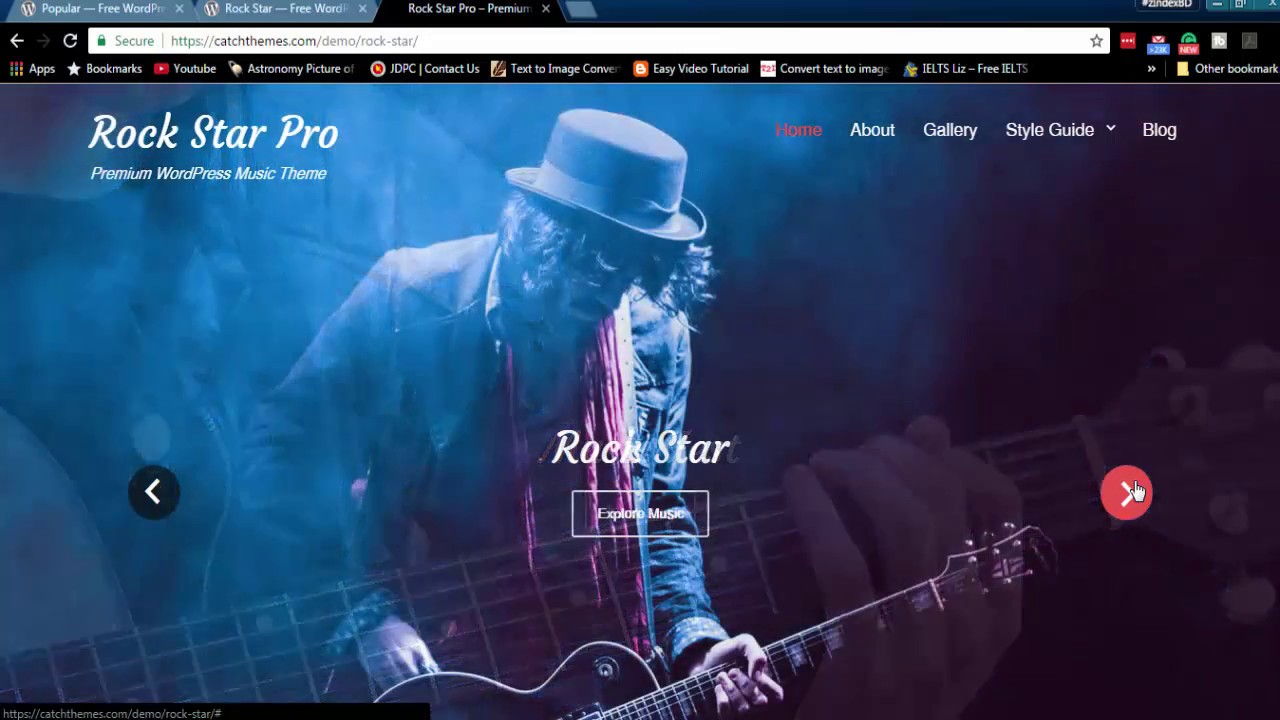Screen dimensions: 1280x720
Task: Open the mail extension showing 23K
Action: pos(1158,42)
